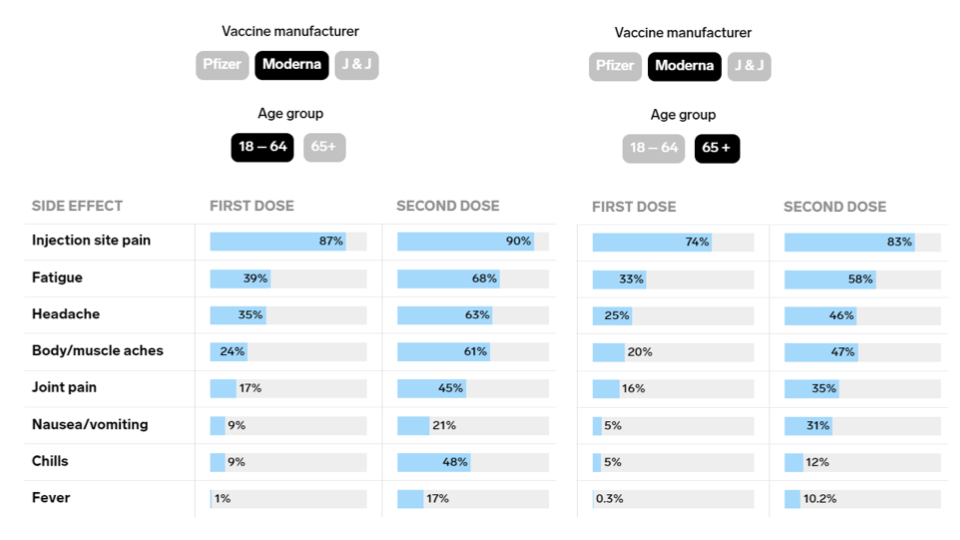Viewport: 960px width, 540px height.
Task: Click the 10.2% fever second dose bar
Action: pos(793,498)
